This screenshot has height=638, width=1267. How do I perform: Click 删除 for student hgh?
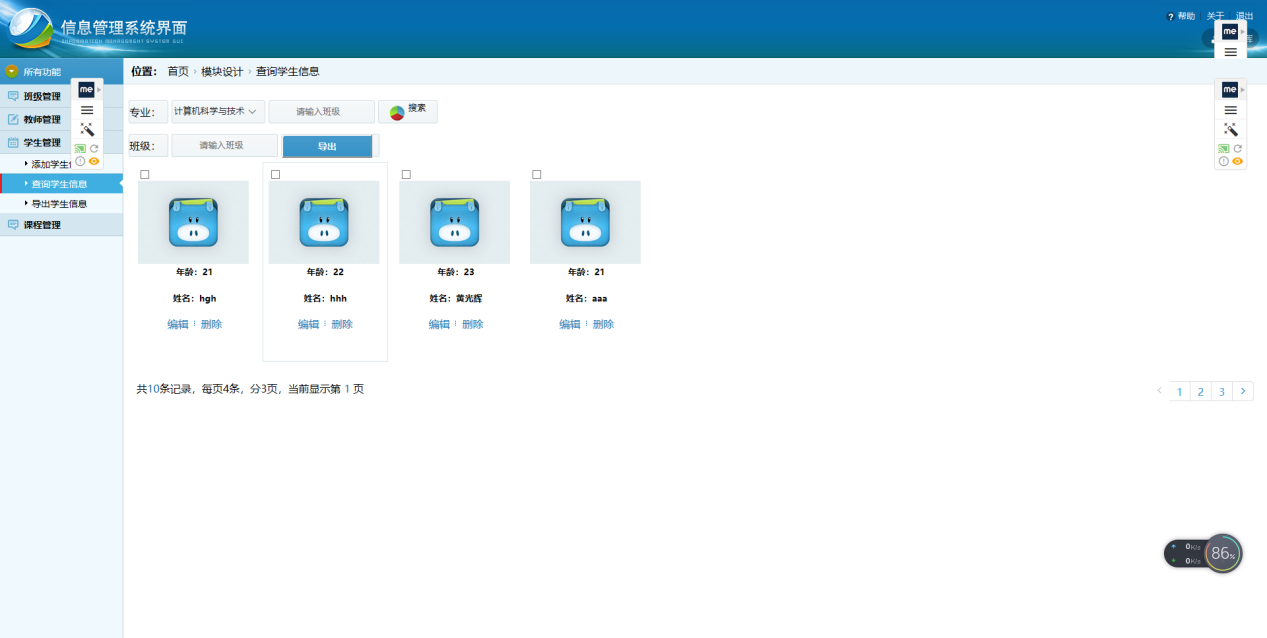click(211, 324)
